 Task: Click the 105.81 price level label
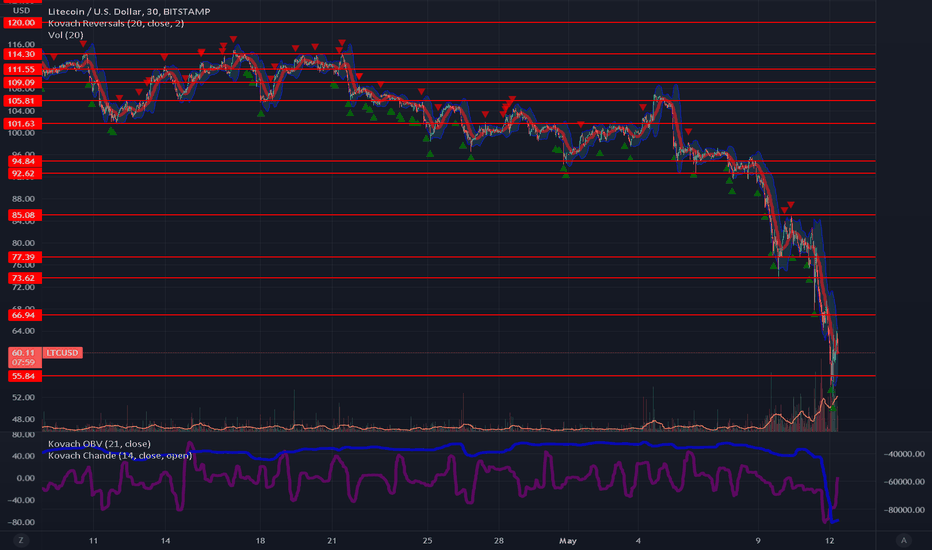(x=22, y=101)
